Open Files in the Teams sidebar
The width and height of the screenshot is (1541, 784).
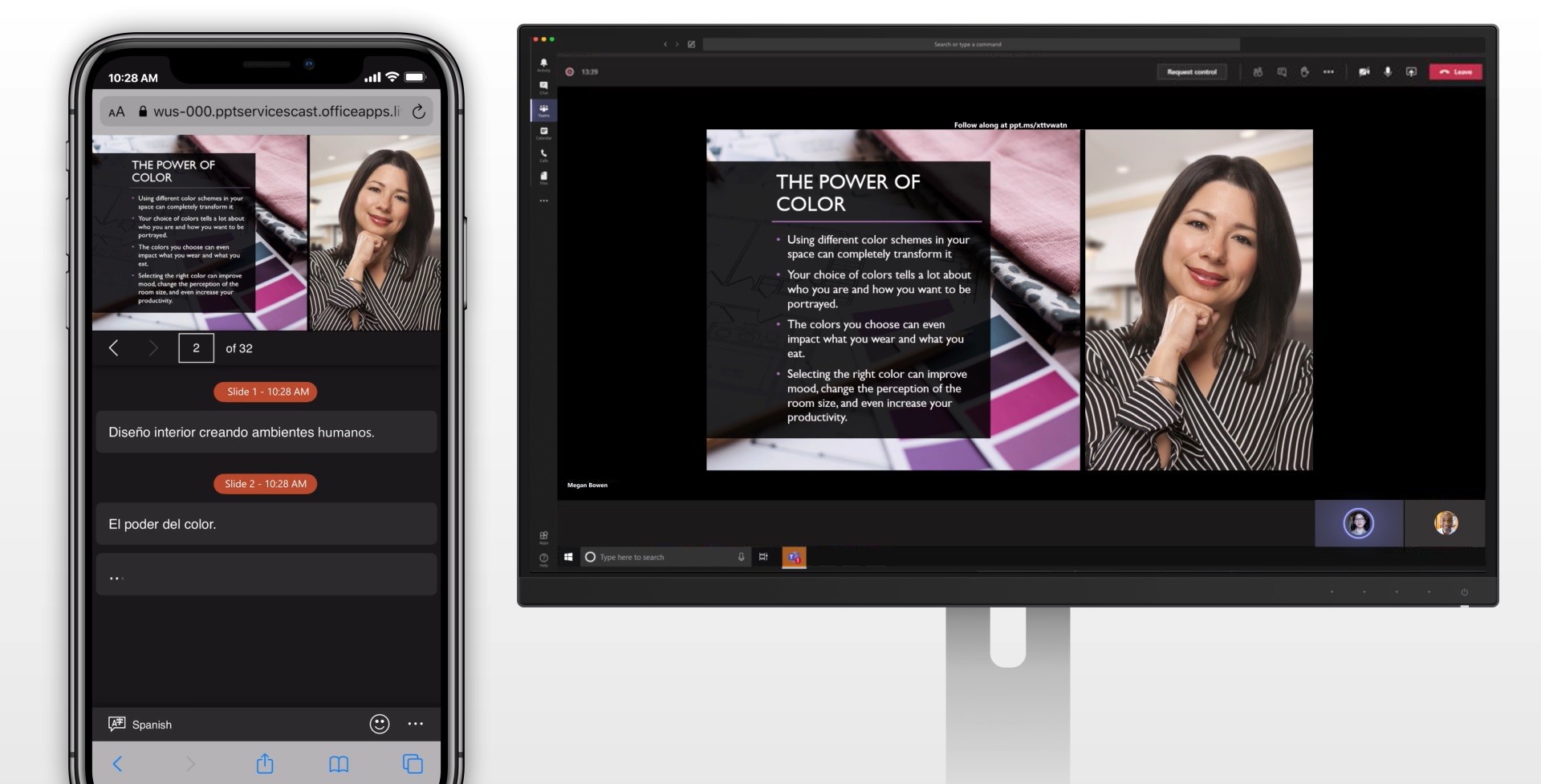(x=544, y=177)
